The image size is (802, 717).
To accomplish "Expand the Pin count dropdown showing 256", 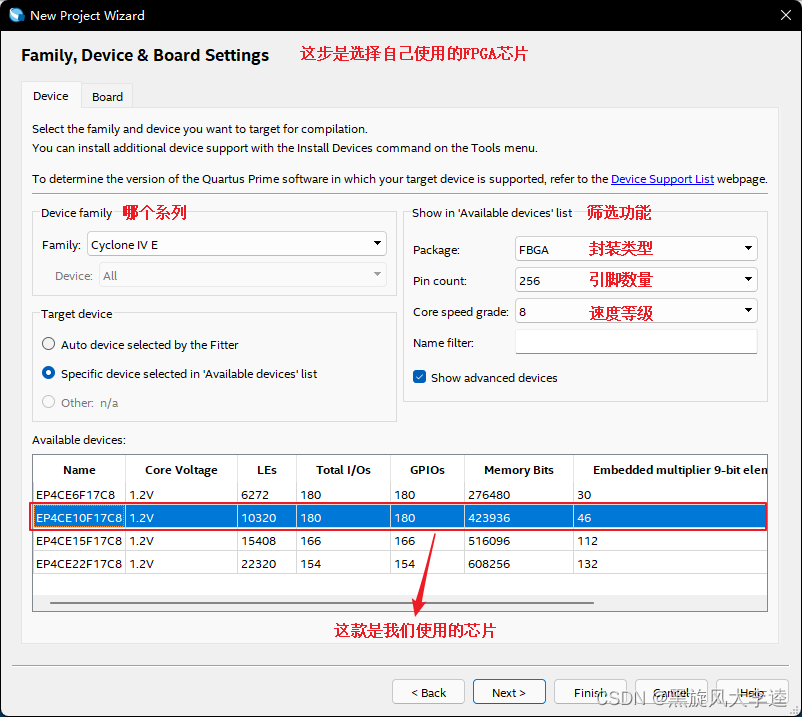I will pyautogui.click(x=636, y=280).
